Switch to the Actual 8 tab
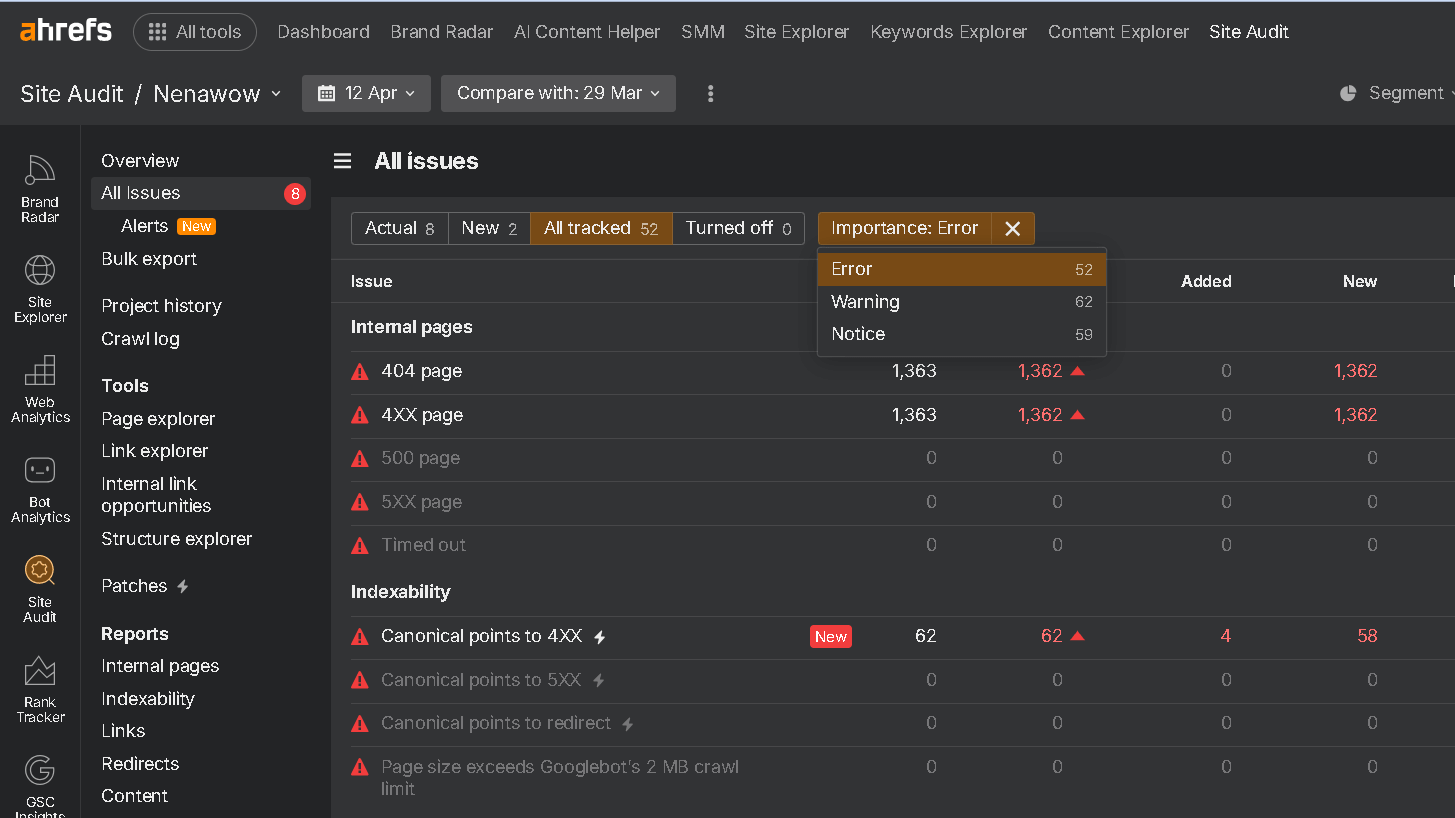The height and width of the screenshot is (818, 1455). pyautogui.click(x=400, y=228)
